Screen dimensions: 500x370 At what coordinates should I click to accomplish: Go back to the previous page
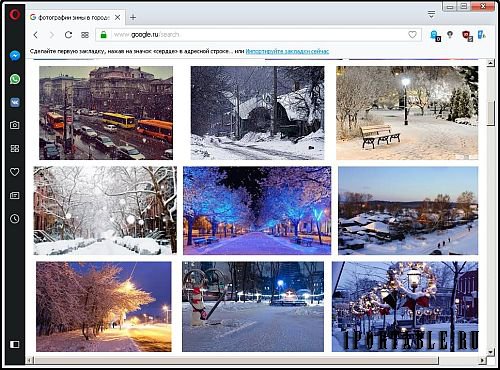click(36, 35)
